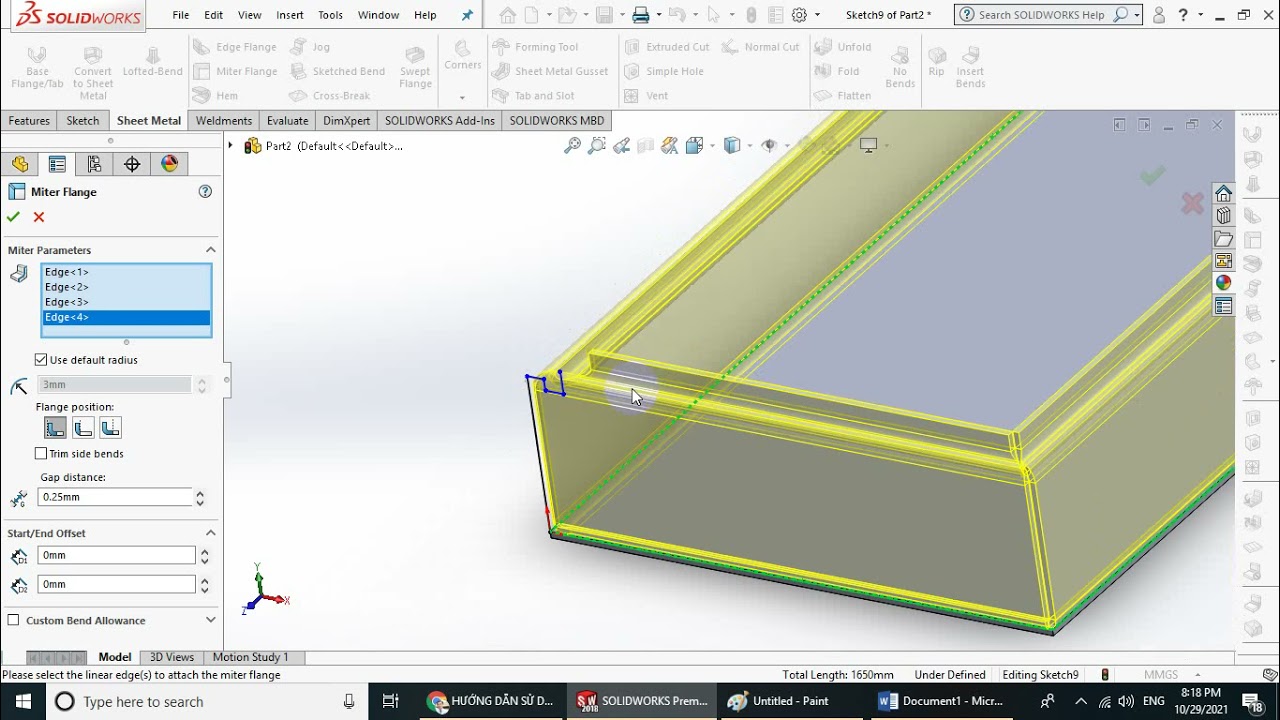
Task: Open the DimXpertManager tab icon
Action: coord(132,164)
